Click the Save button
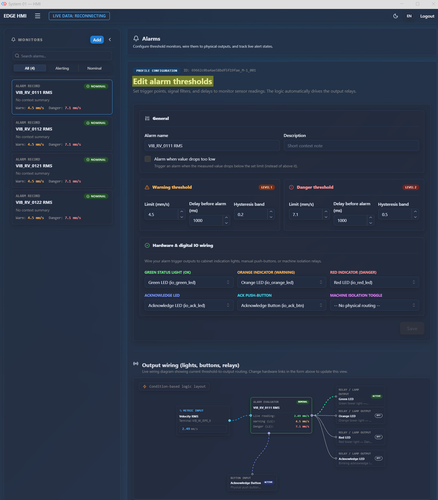This screenshot has width=438, height=500. pos(412,328)
